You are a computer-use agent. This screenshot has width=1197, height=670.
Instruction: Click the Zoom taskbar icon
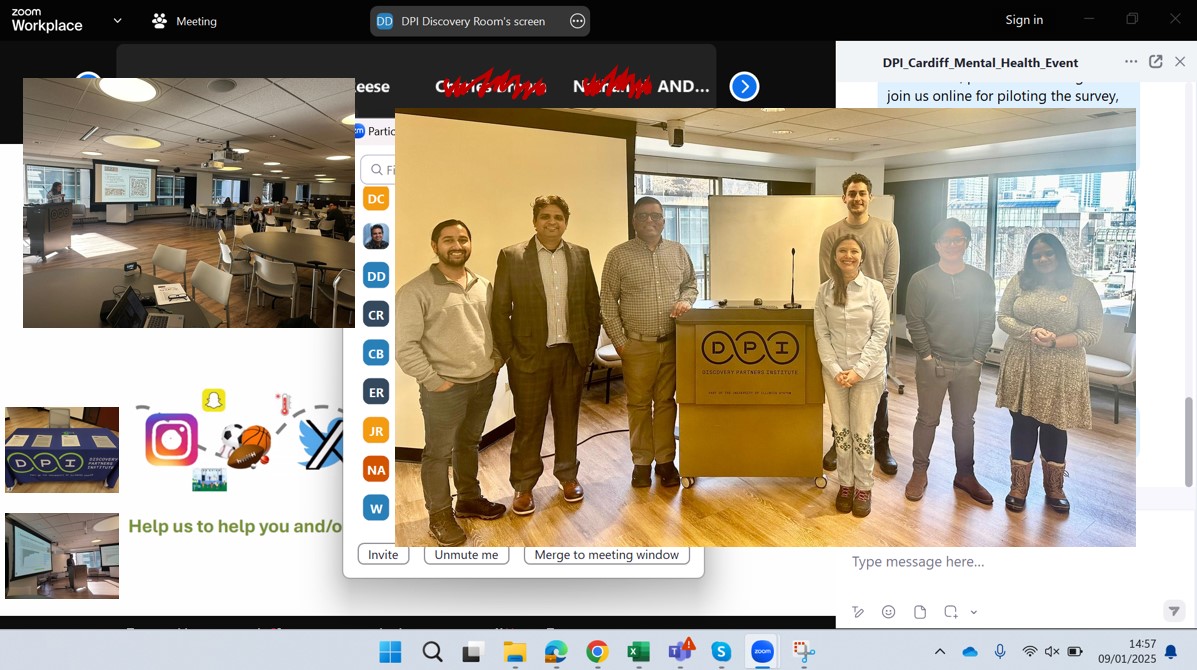(762, 652)
